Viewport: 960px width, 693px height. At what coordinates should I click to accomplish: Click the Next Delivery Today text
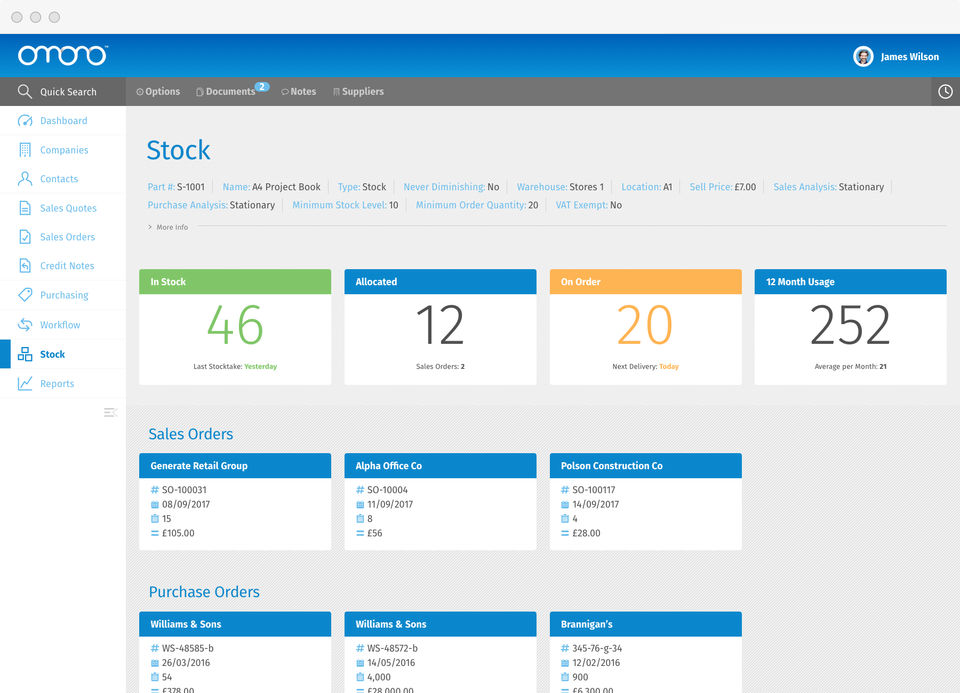645,367
